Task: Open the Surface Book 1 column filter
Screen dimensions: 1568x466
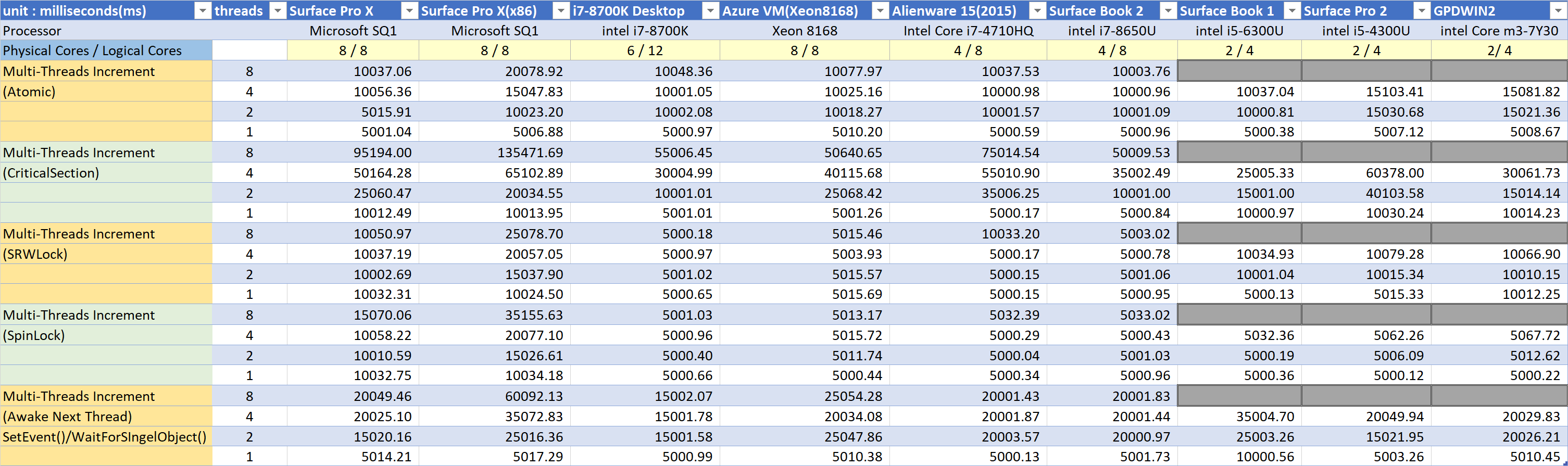Action: click(1291, 11)
